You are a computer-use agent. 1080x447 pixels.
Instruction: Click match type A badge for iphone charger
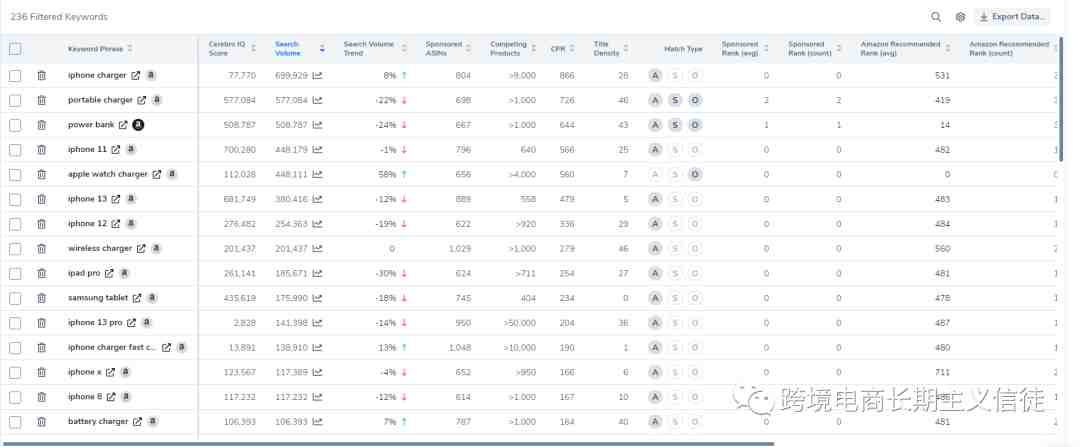[655, 75]
